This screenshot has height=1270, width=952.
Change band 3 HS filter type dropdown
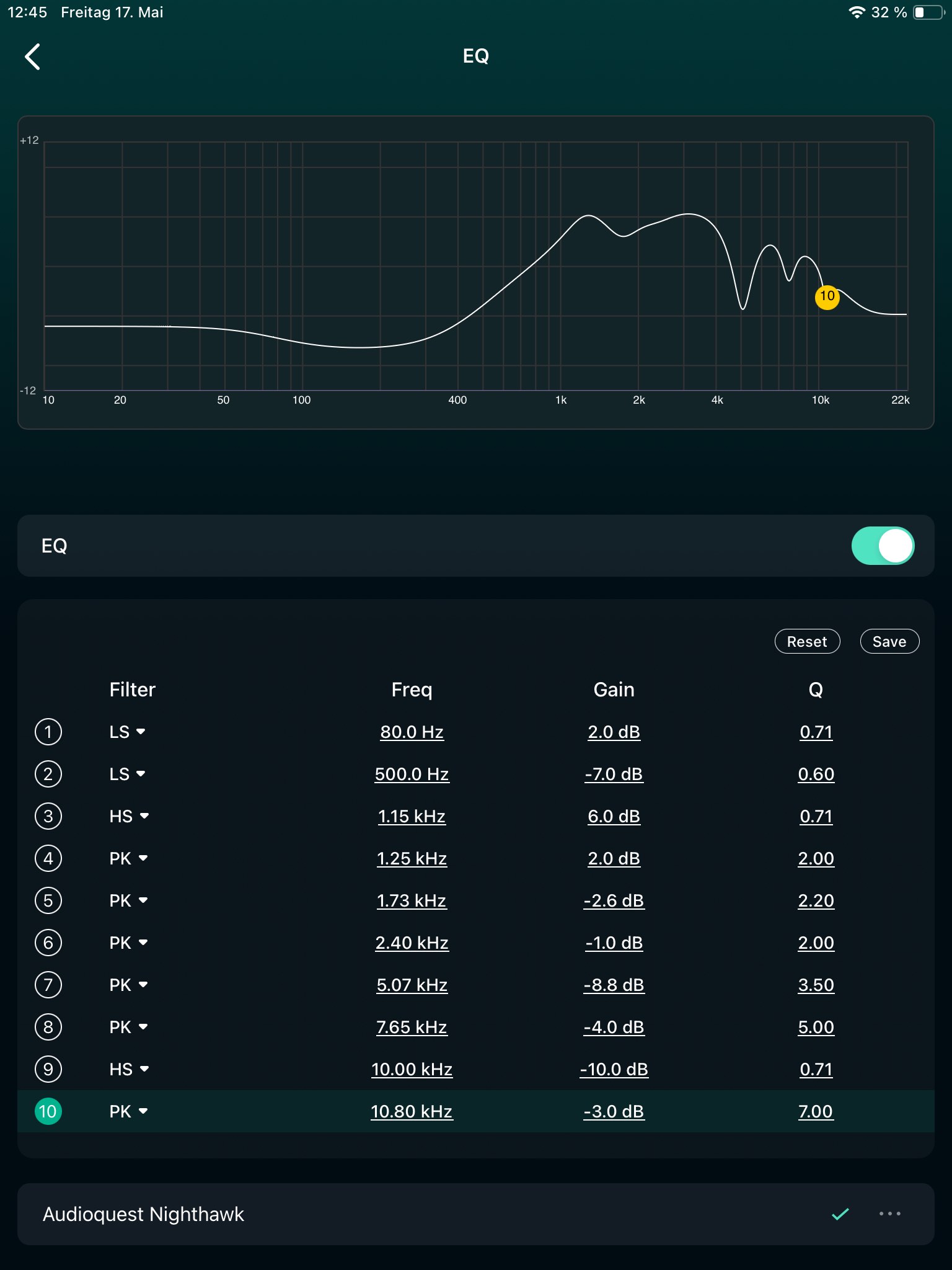(130, 816)
